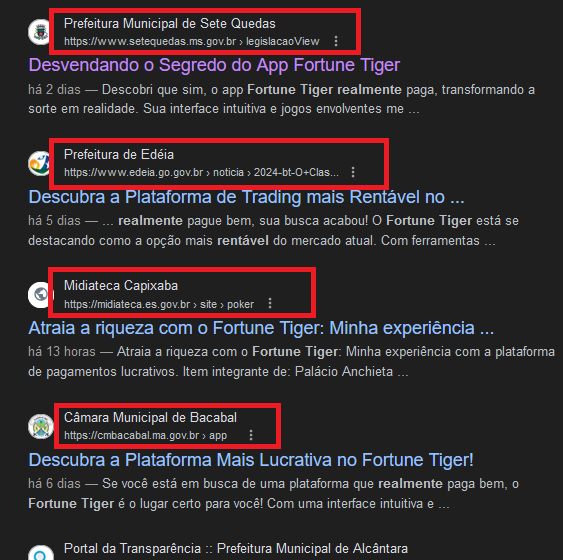Click the edeia.go.gov.br URL breadcrumb
Screen dimensions: 563x560
pyautogui.click(x=201, y=173)
